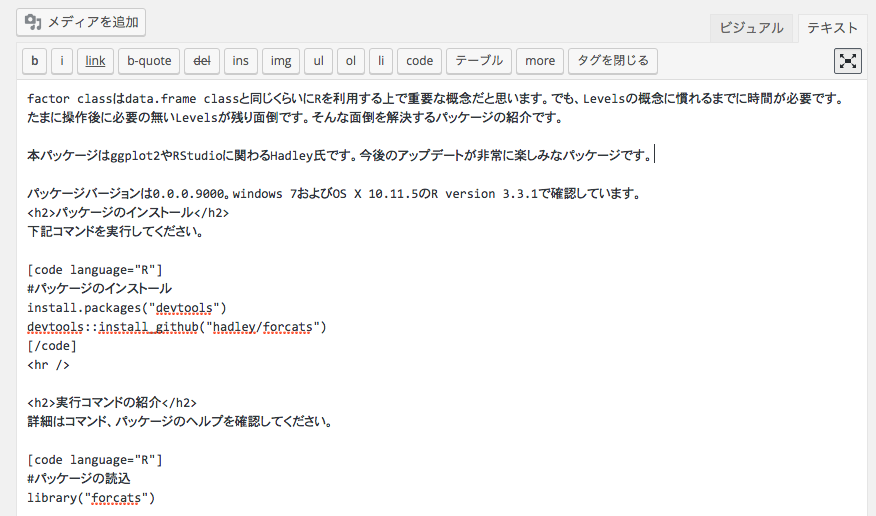Click the <h2>実行コマンドの紹介</h2> line
Viewport: 876px width, 516px height.
112,403
